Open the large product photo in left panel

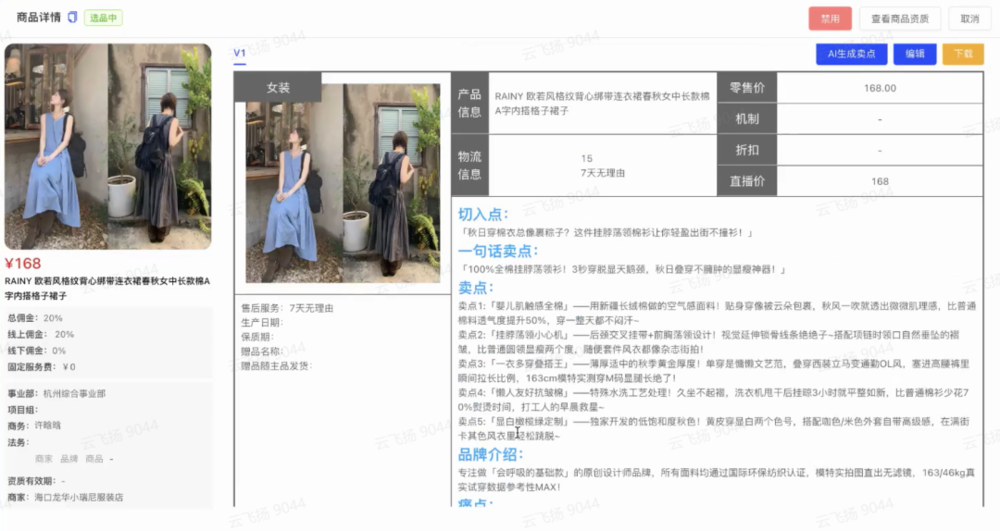pos(108,146)
